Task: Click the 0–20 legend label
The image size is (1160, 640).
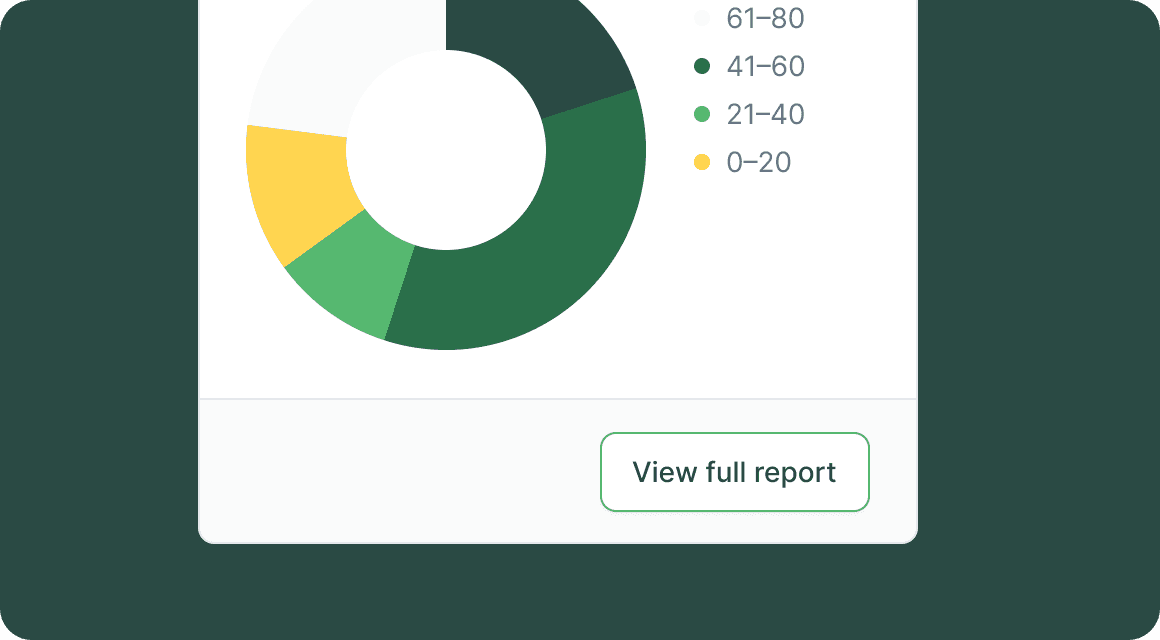Action: [x=759, y=162]
